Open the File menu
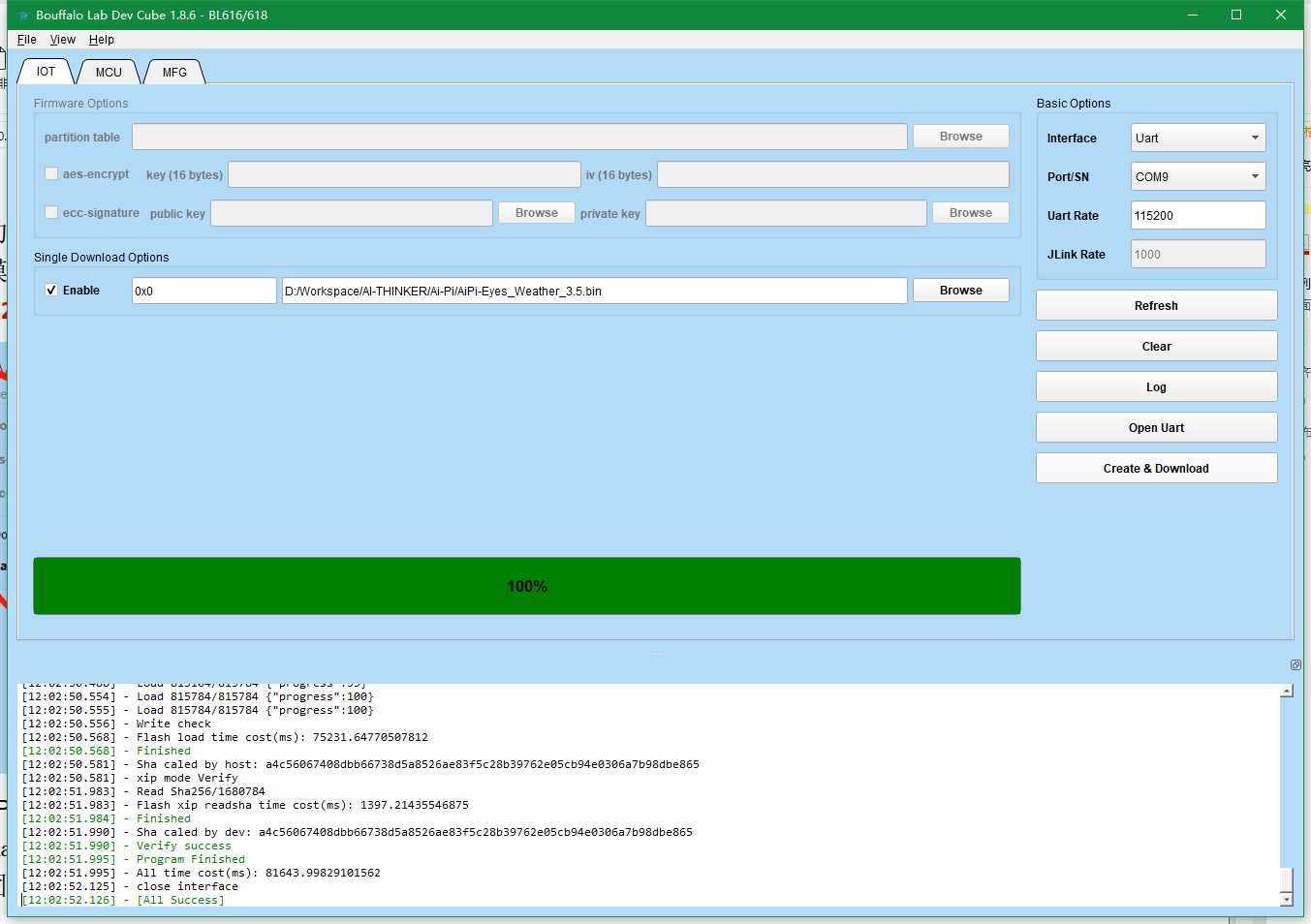This screenshot has height=924, width=1311. click(x=27, y=40)
